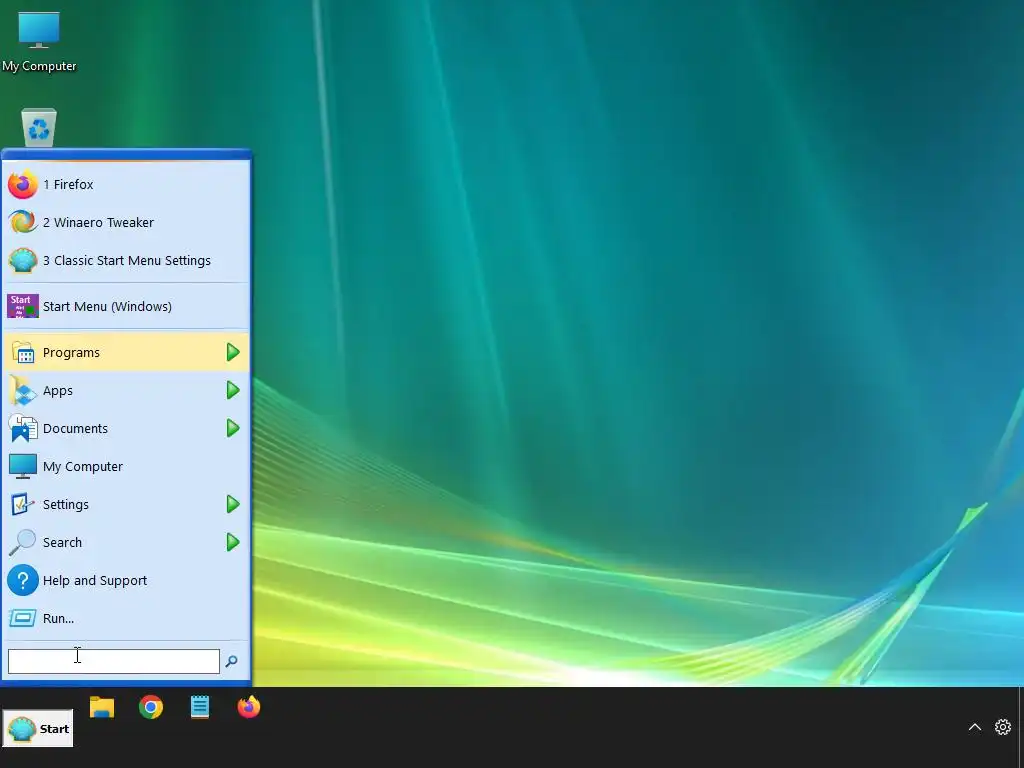Expand the Documents submenu arrow
This screenshot has width=1024, height=768.
[233, 428]
